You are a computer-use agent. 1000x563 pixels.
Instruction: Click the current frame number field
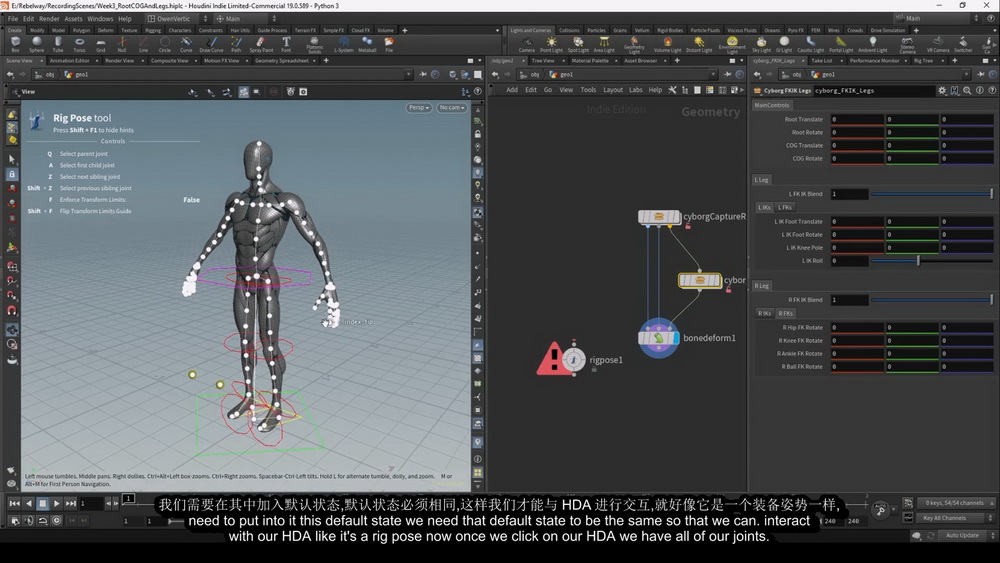[x=90, y=503]
